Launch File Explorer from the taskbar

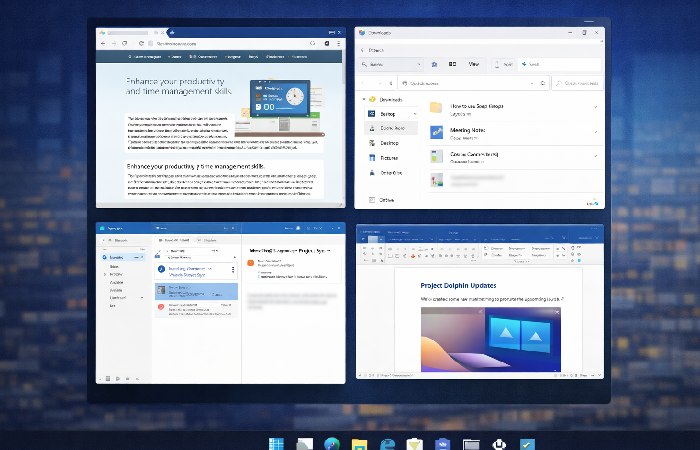coord(359,445)
